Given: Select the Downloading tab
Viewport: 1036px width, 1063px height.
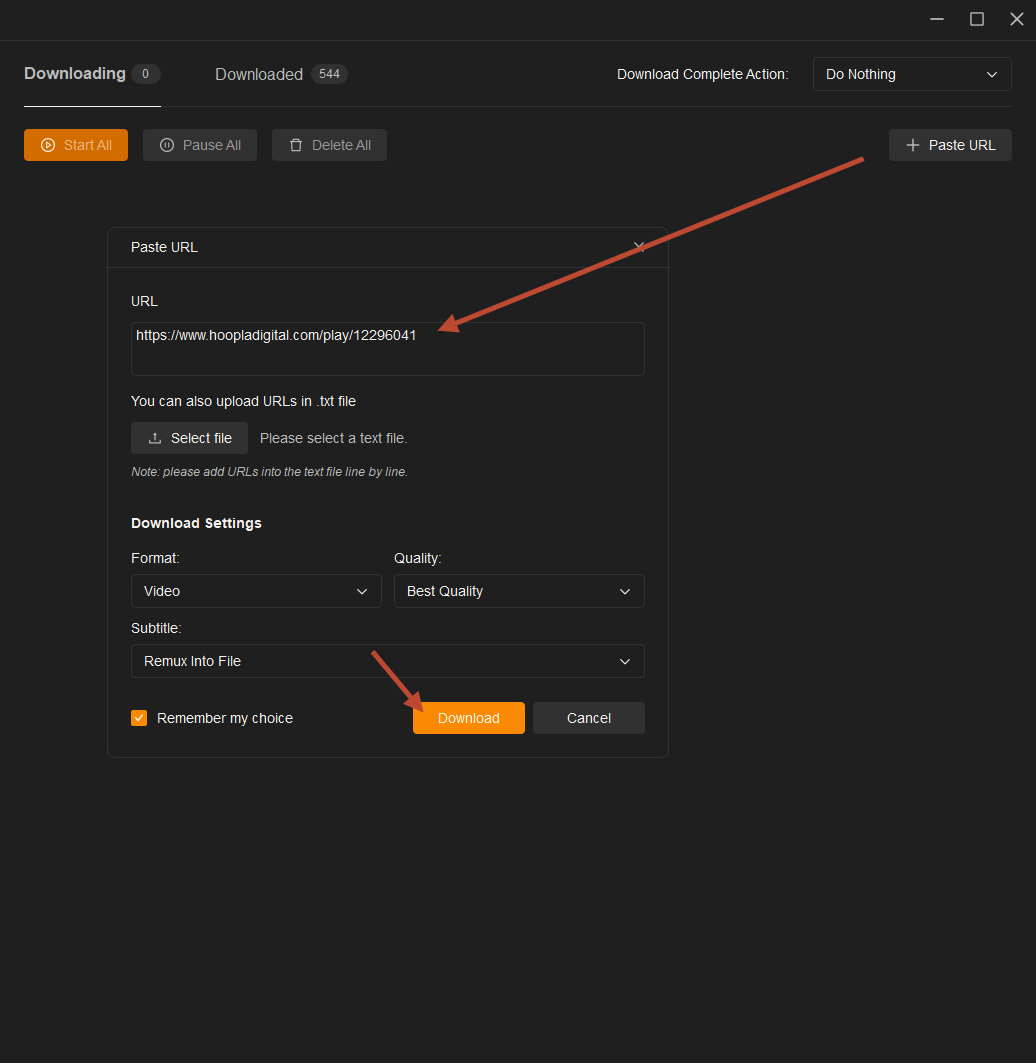Looking at the screenshot, I should point(75,74).
